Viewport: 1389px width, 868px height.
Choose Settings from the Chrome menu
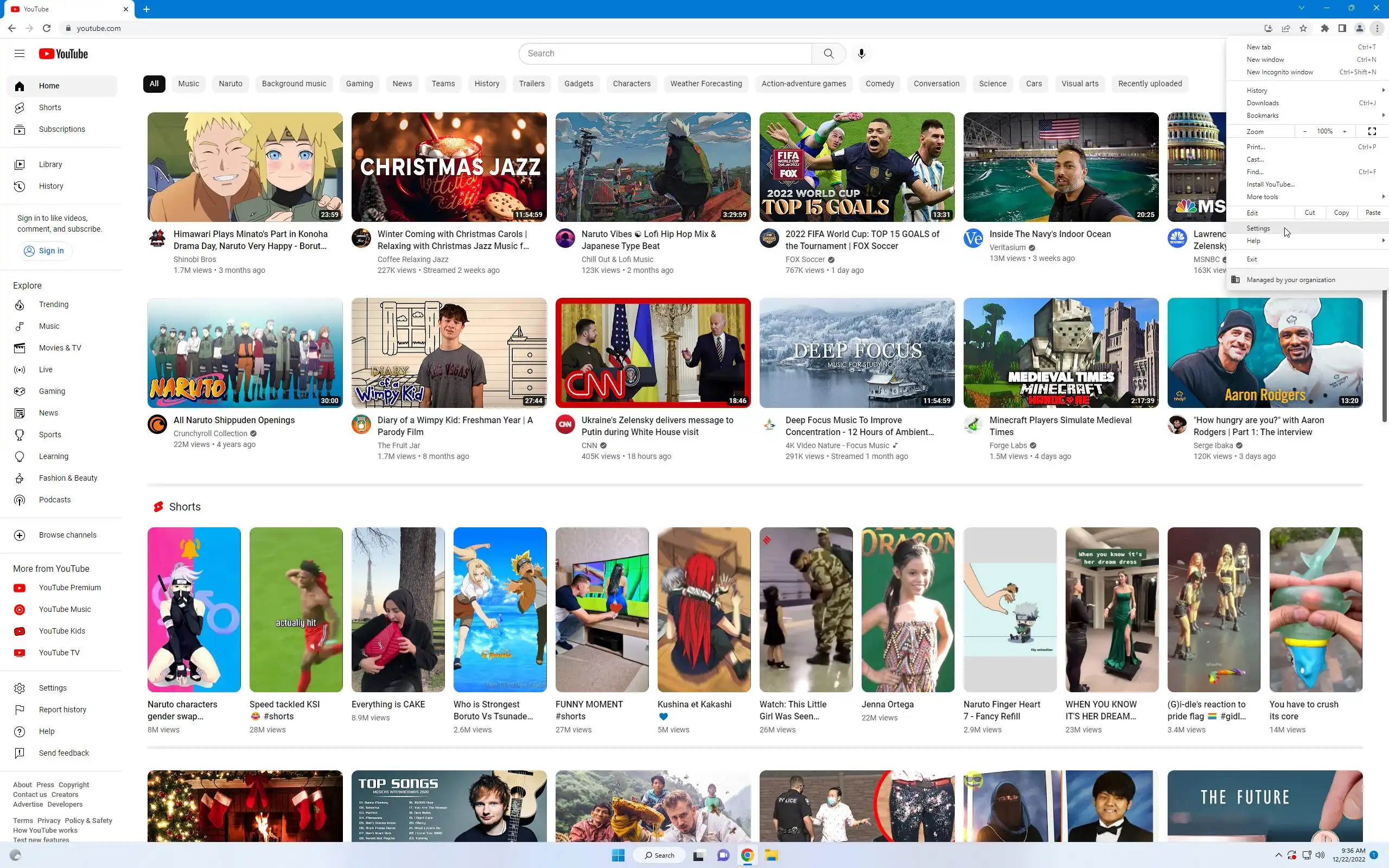tap(1258, 228)
